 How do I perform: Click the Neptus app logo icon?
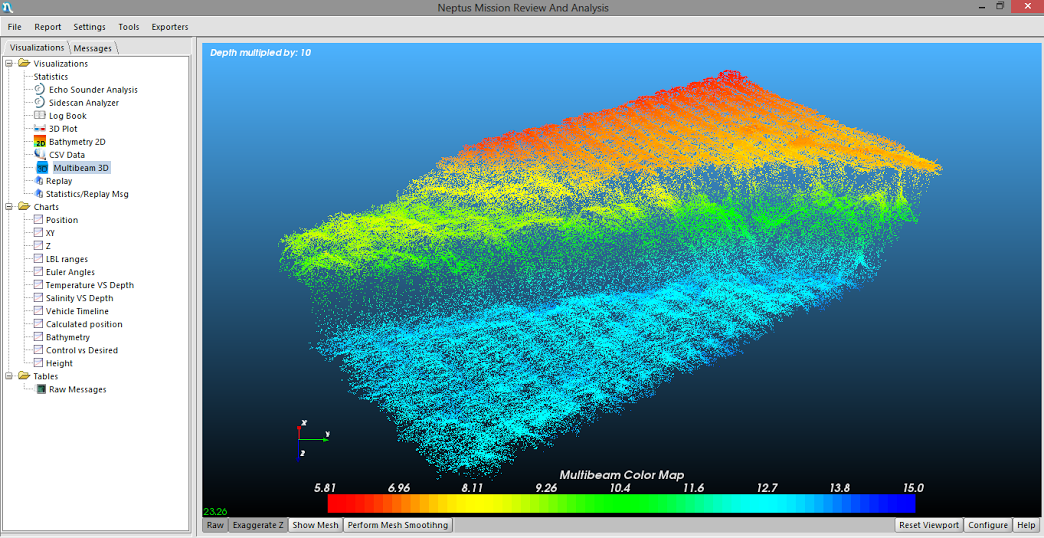7,7
